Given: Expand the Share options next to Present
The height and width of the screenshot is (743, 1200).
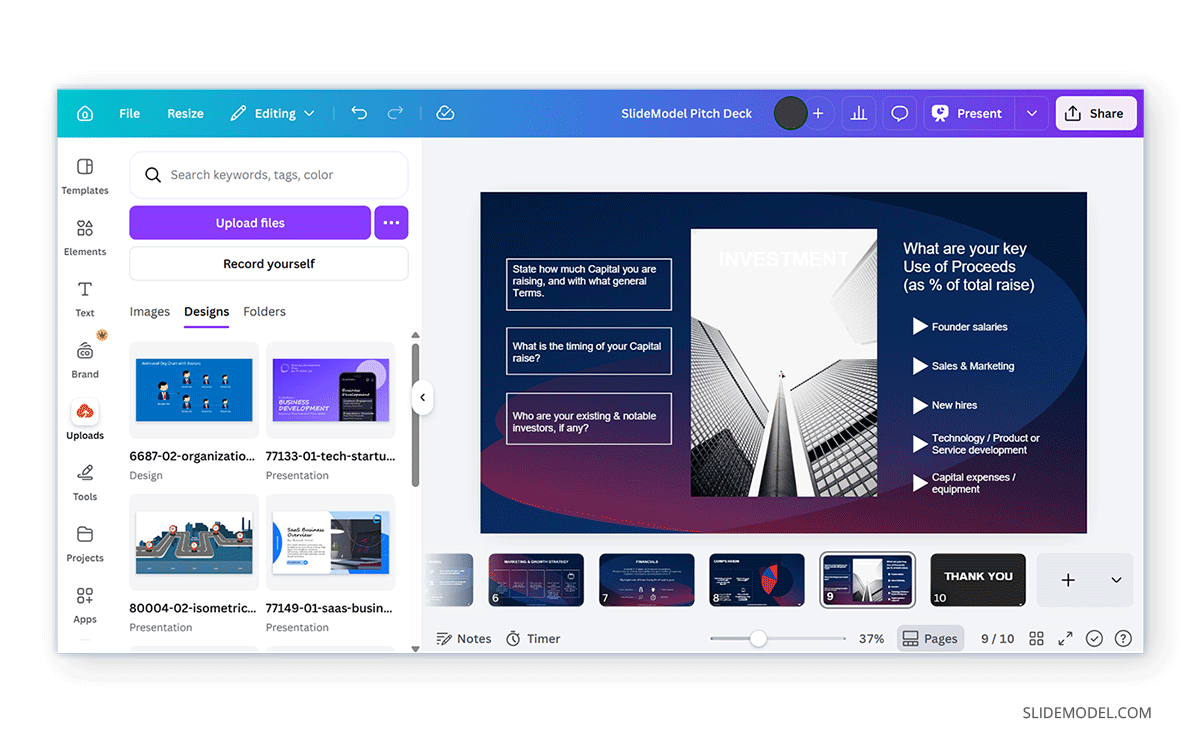Looking at the screenshot, I should pos(1031,113).
